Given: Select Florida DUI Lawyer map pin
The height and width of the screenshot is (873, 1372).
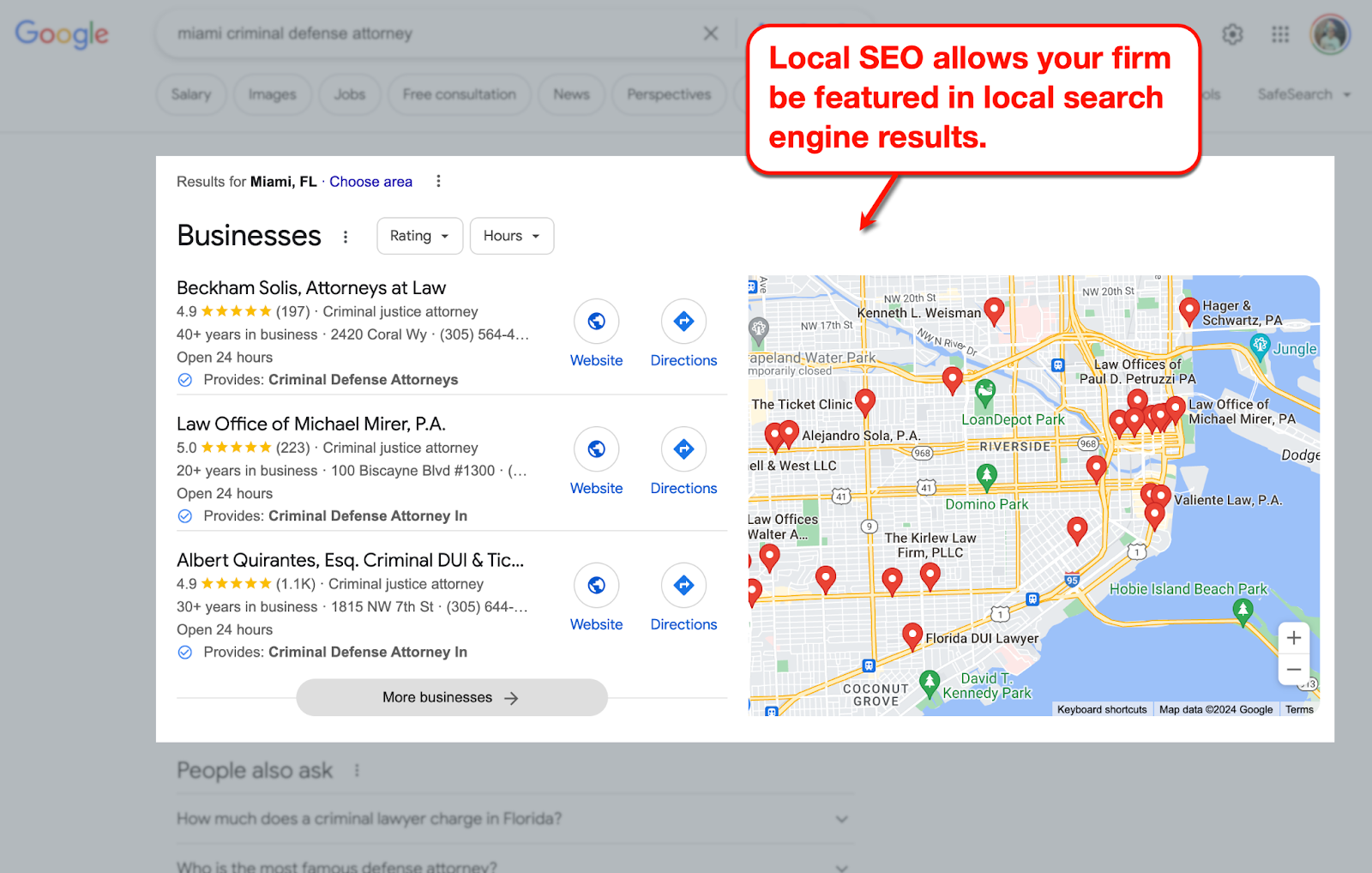Looking at the screenshot, I should click(x=912, y=636).
